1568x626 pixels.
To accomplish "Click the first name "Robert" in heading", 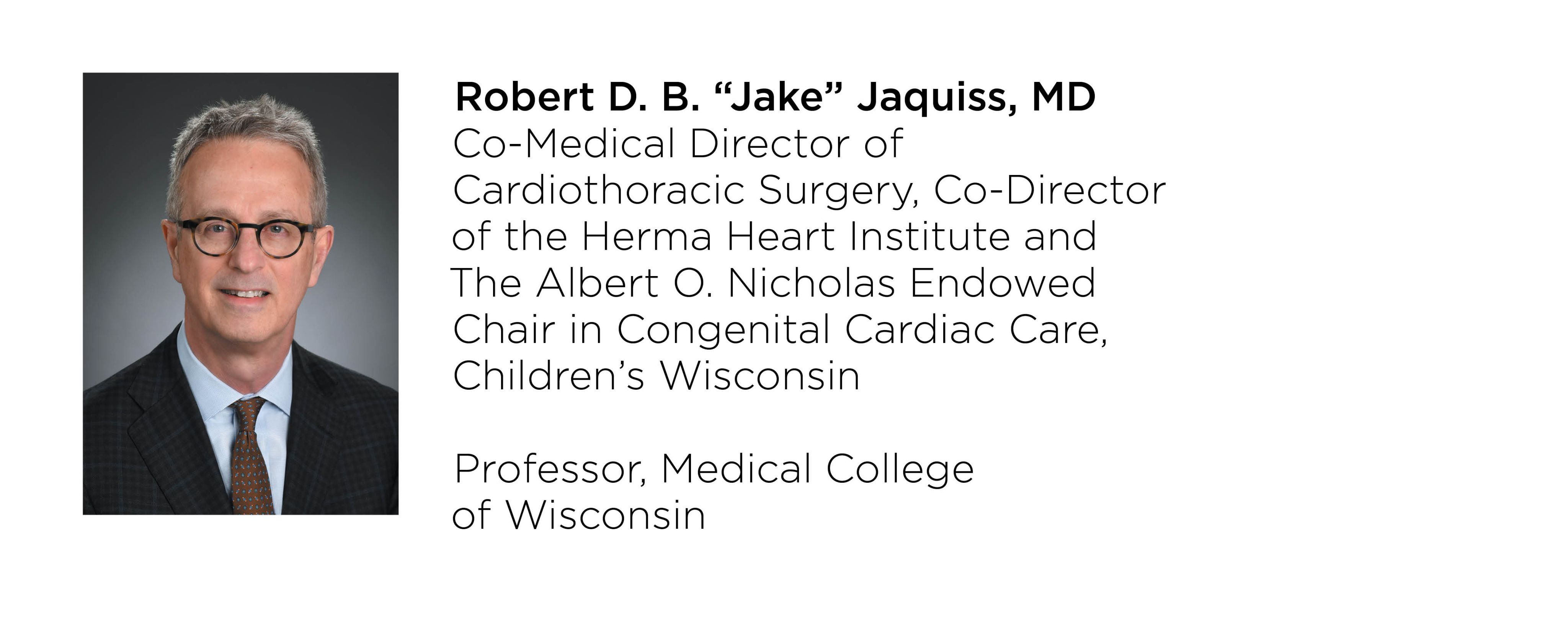I will 524,97.
